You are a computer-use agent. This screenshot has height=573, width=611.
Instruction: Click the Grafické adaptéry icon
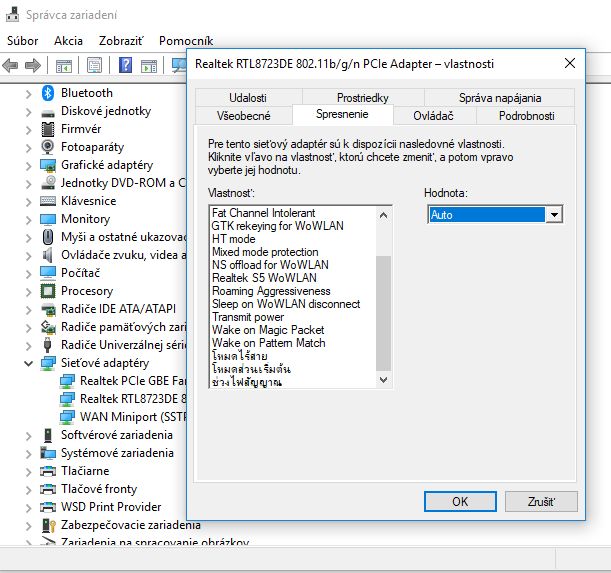[48, 165]
